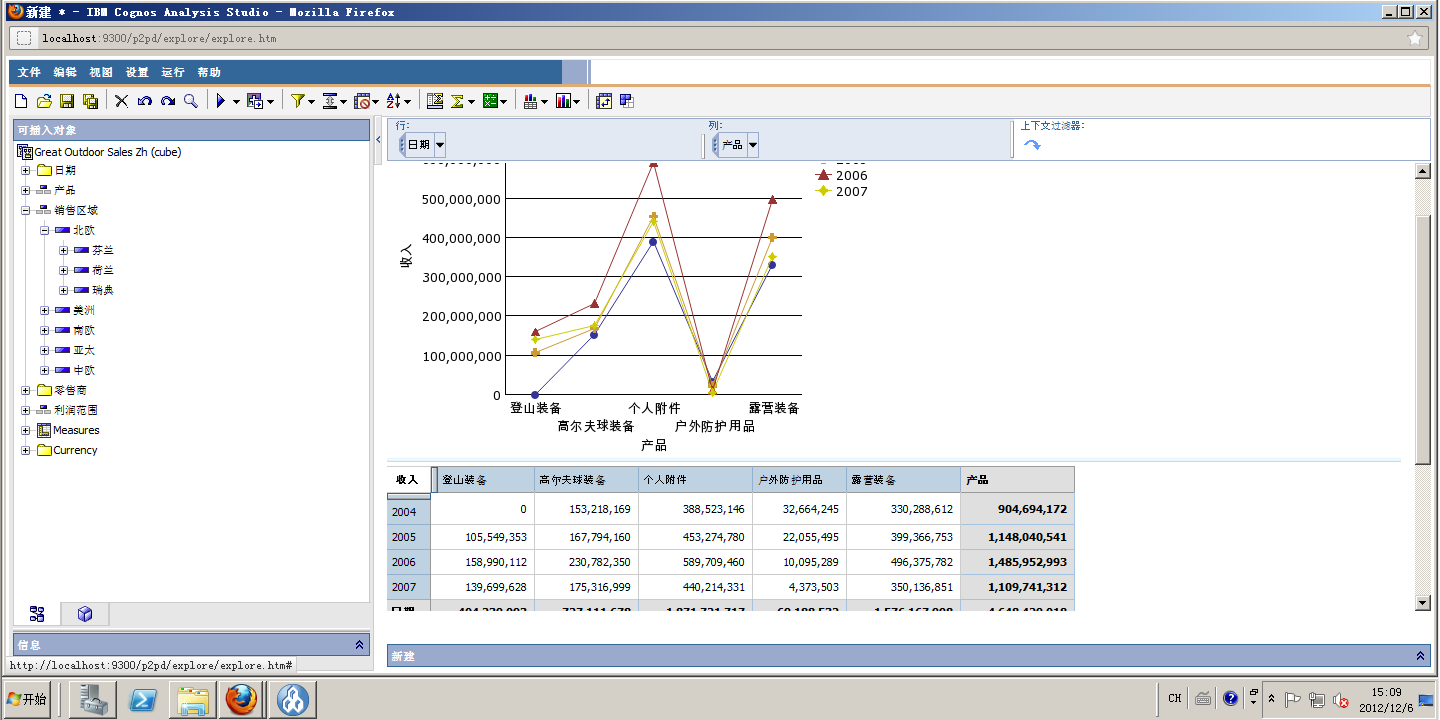Click the Subtotals toolbar icon

435,101
